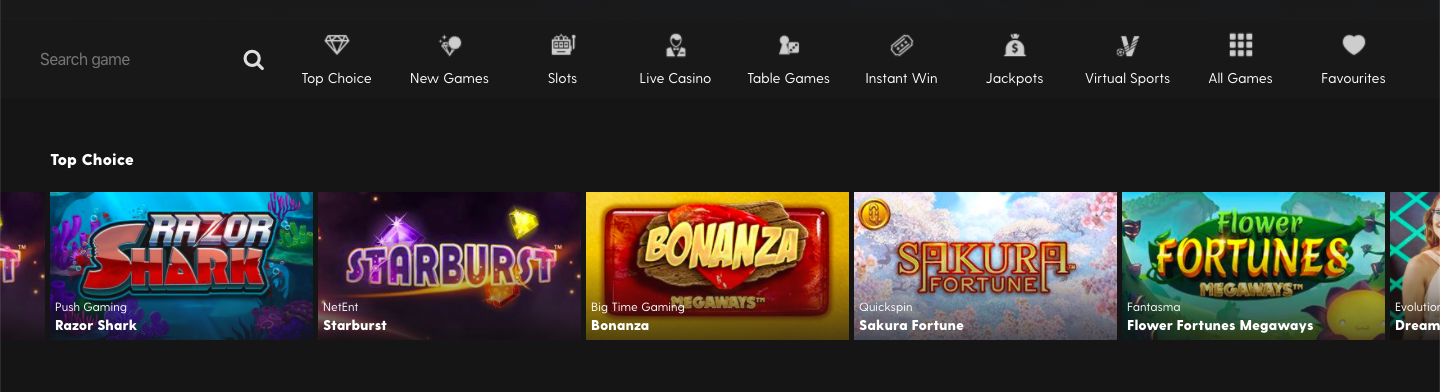
Task: Click the Live Casino tab label
Action: tap(675, 78)
